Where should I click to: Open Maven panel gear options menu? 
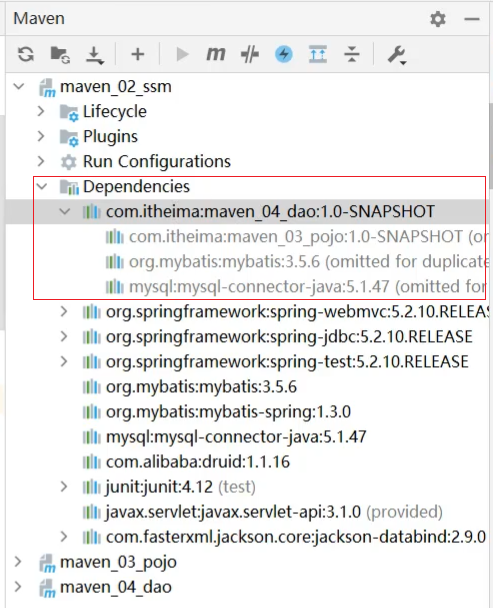(438, 19)
